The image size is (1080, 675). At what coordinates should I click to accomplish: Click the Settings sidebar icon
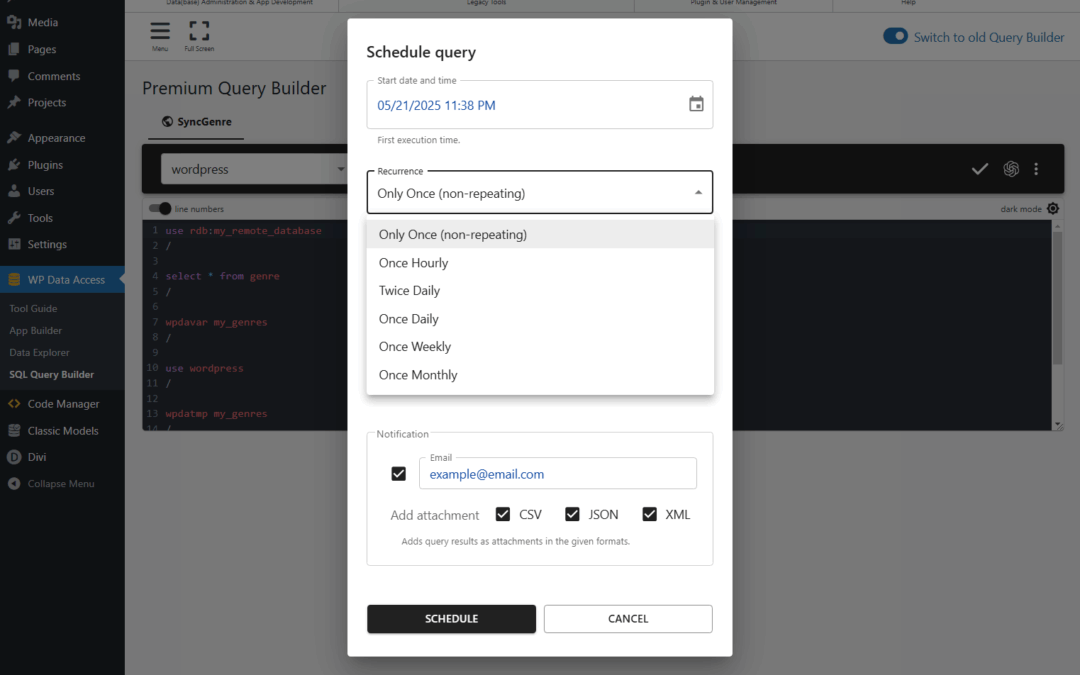[x=14, y=245]
